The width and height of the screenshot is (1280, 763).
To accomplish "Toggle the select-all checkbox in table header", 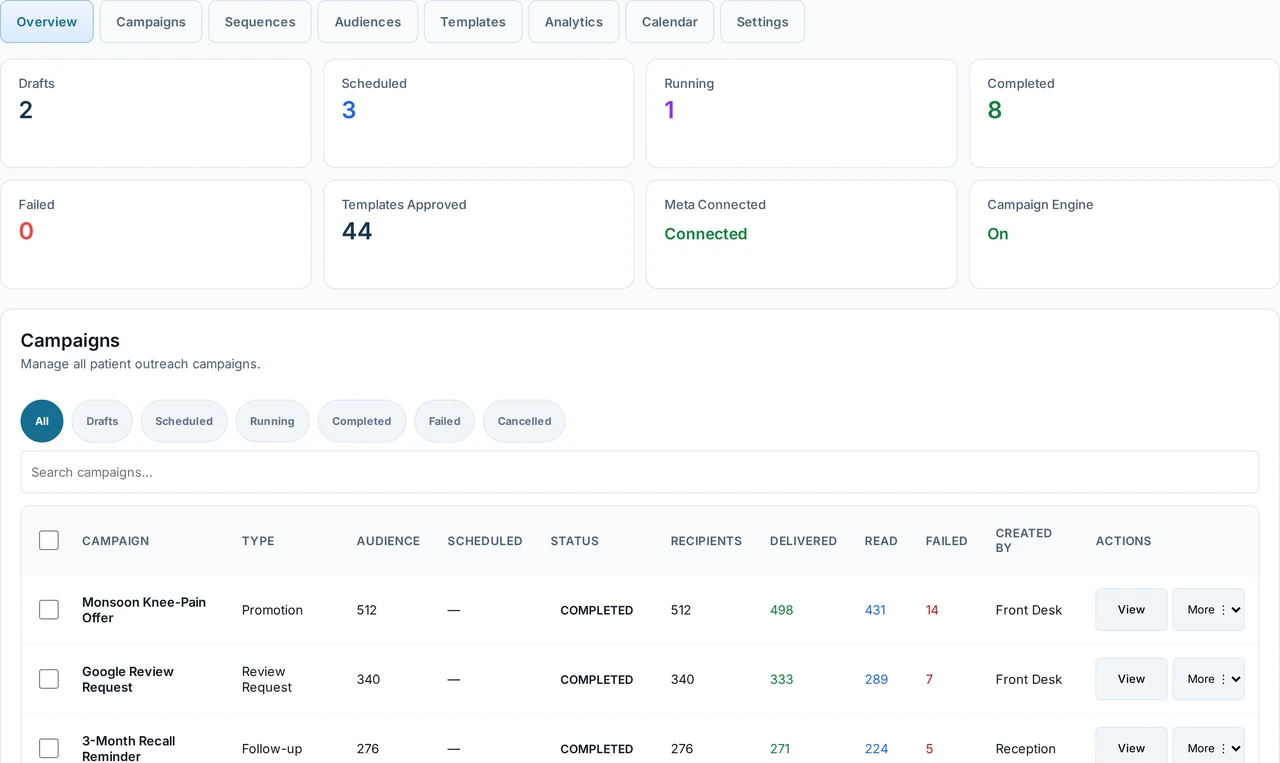I will pyautogui.click(x=49, y=541).
